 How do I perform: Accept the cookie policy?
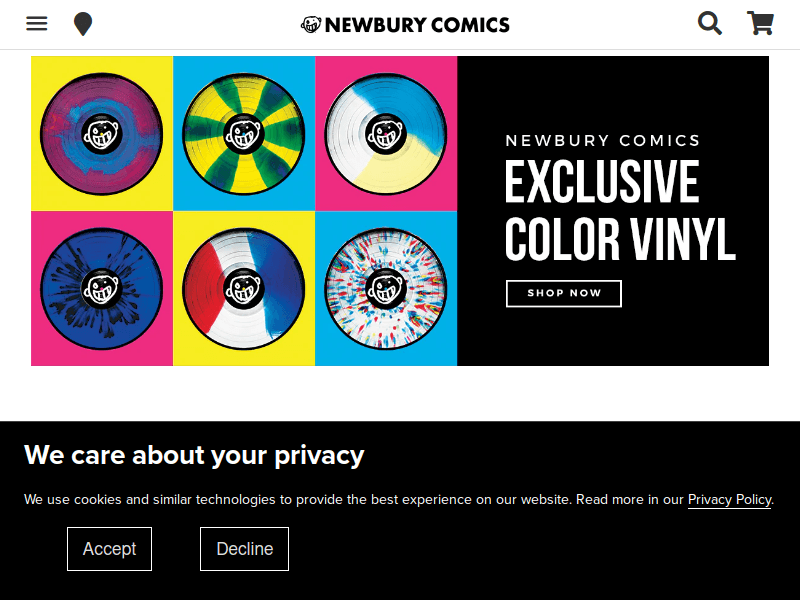(109, 548)
